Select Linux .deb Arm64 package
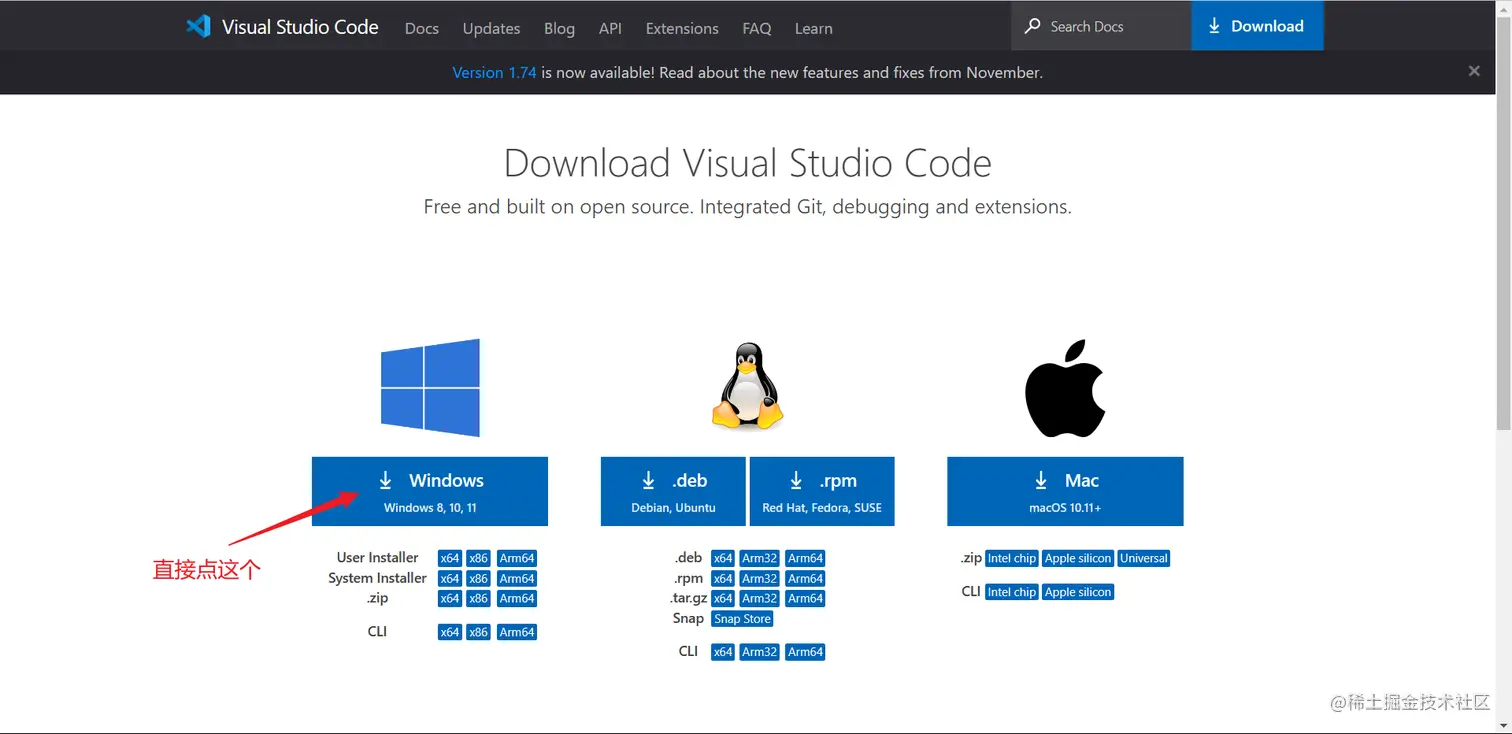The height and width of the screenshot is (734, 1512). pyautogui.click(x=805, y=558)
